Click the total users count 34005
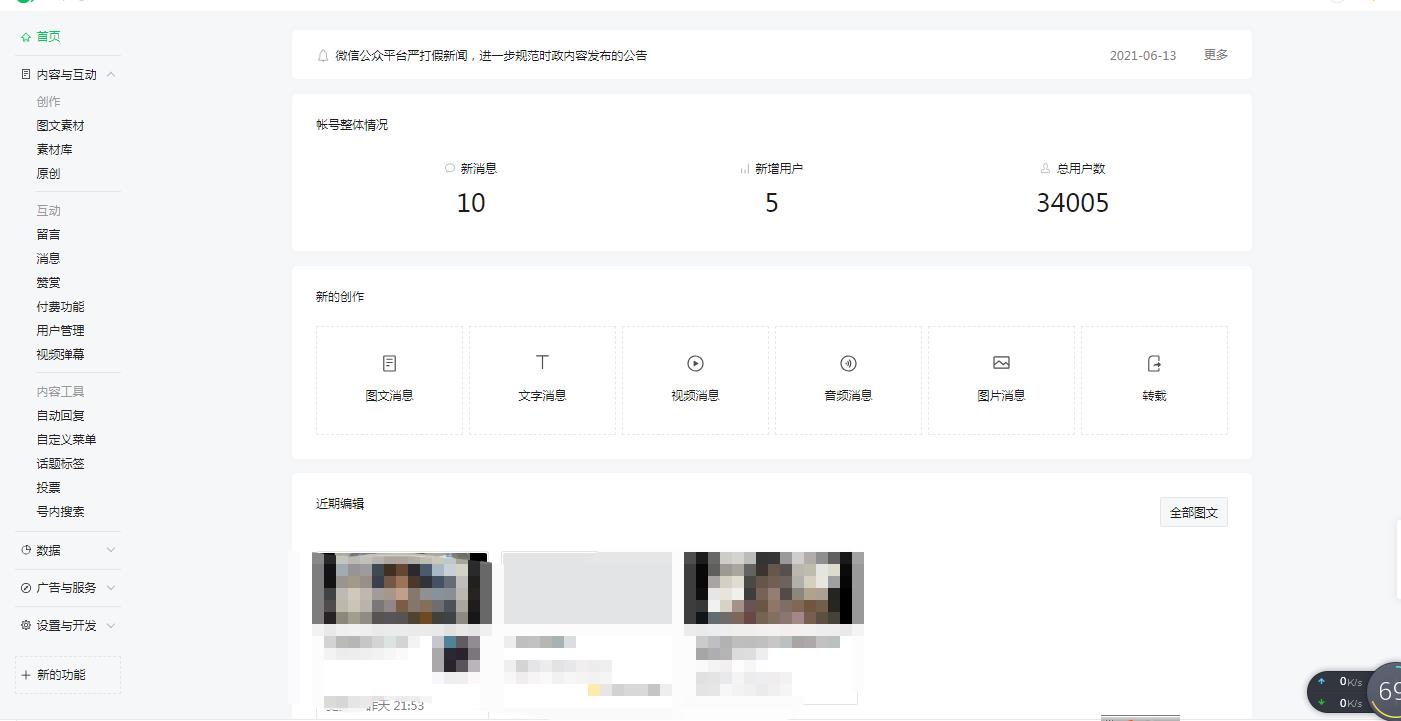The image size is (1401, 721). (x=1073, y=203)
